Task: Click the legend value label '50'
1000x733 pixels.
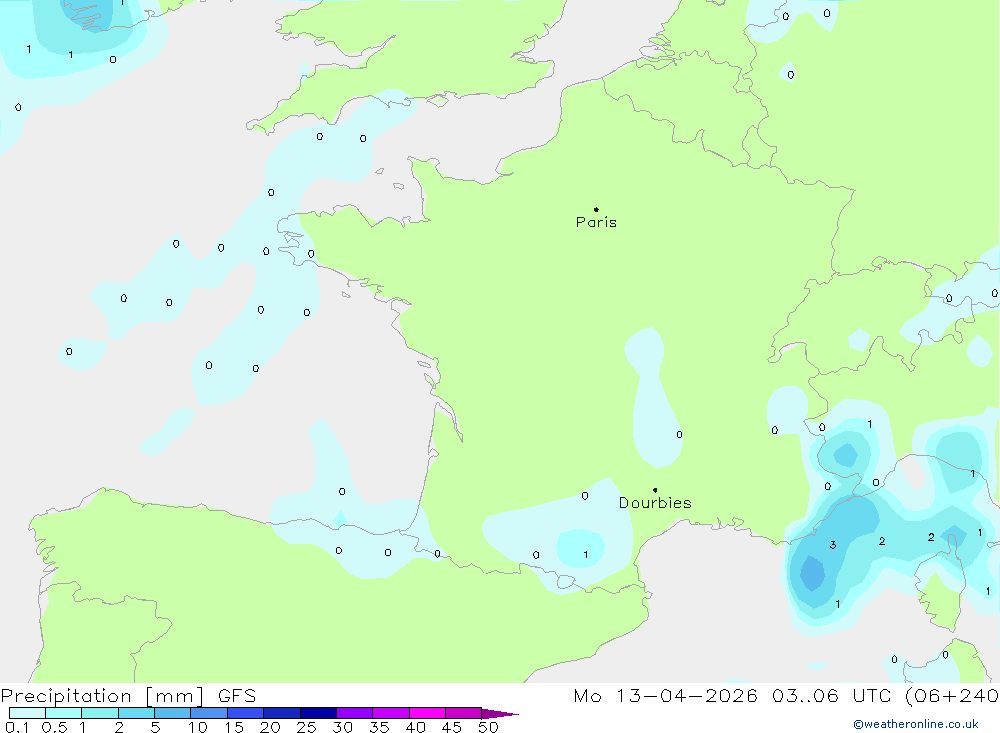Action: click(488, 727)
